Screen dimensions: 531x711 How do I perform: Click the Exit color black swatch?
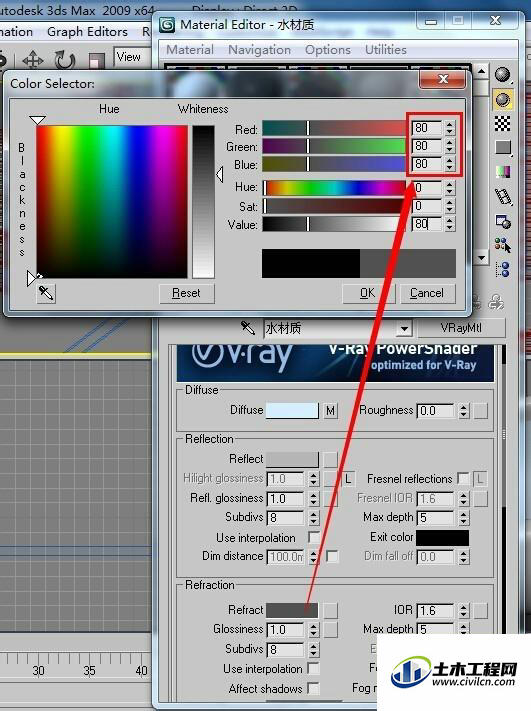pos(443,538)
